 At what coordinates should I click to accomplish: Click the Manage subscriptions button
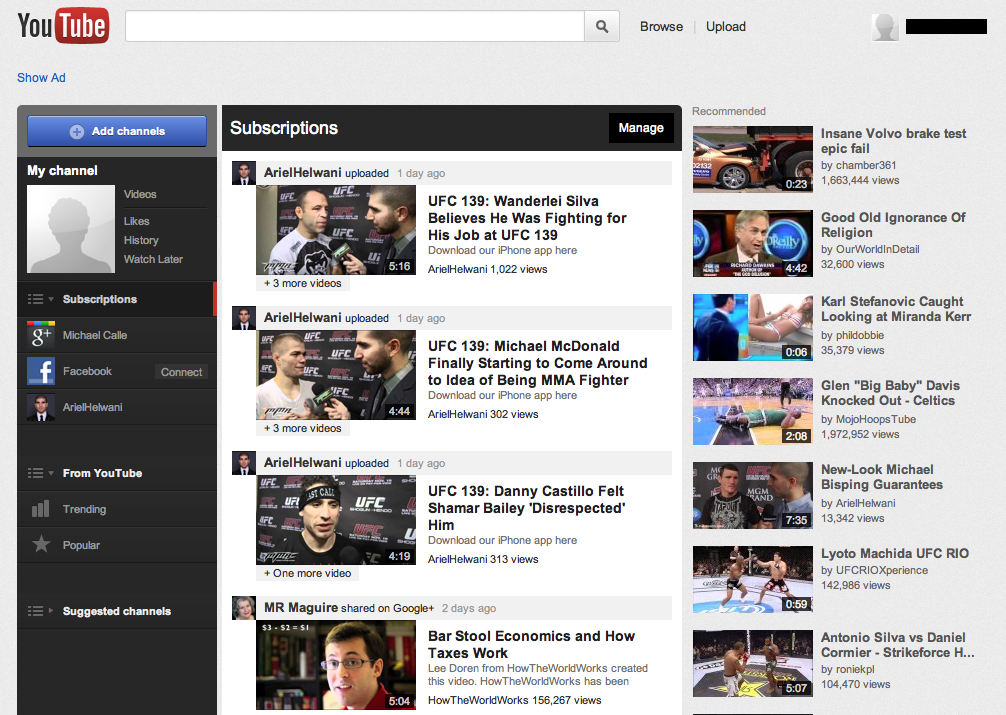click(x=641, y=128)
